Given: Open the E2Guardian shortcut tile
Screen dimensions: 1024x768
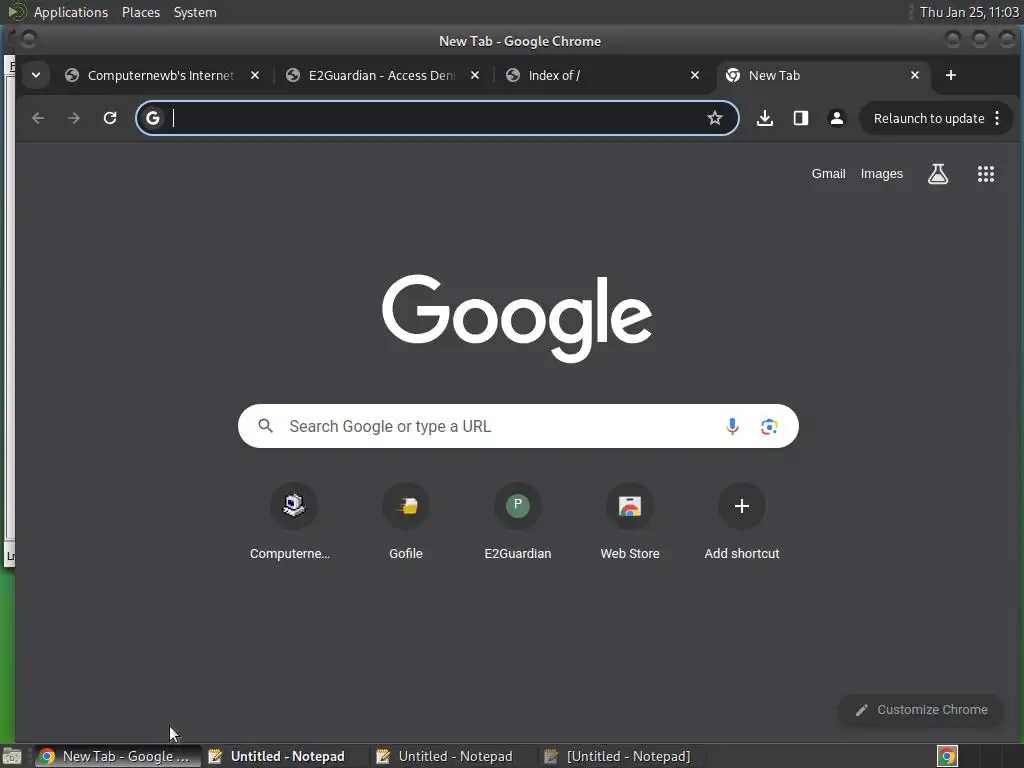Looking at the screenshot, I should [518, 522].
